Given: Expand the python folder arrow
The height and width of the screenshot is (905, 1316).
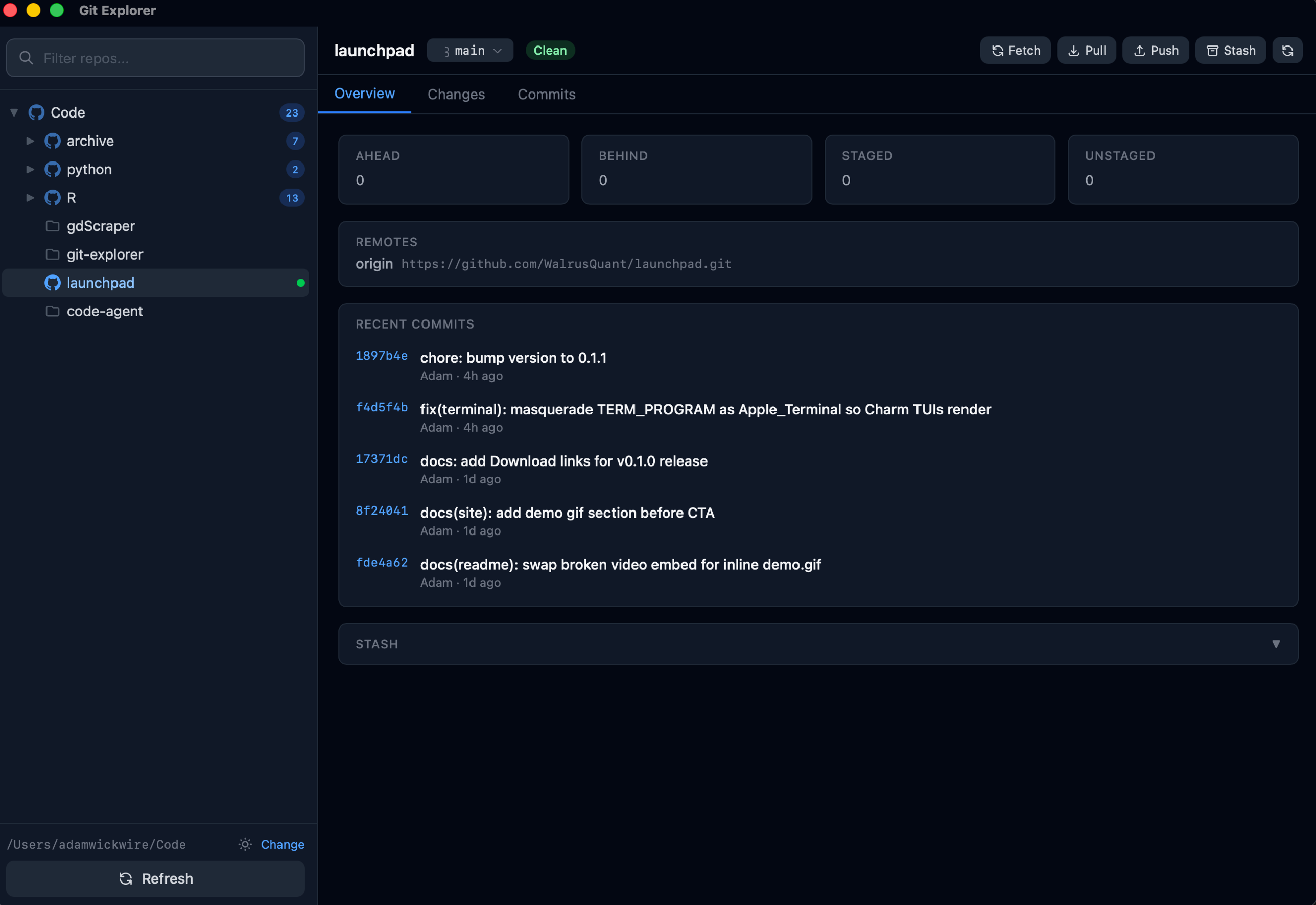Looking at the screenshot, I should [30, 169].
